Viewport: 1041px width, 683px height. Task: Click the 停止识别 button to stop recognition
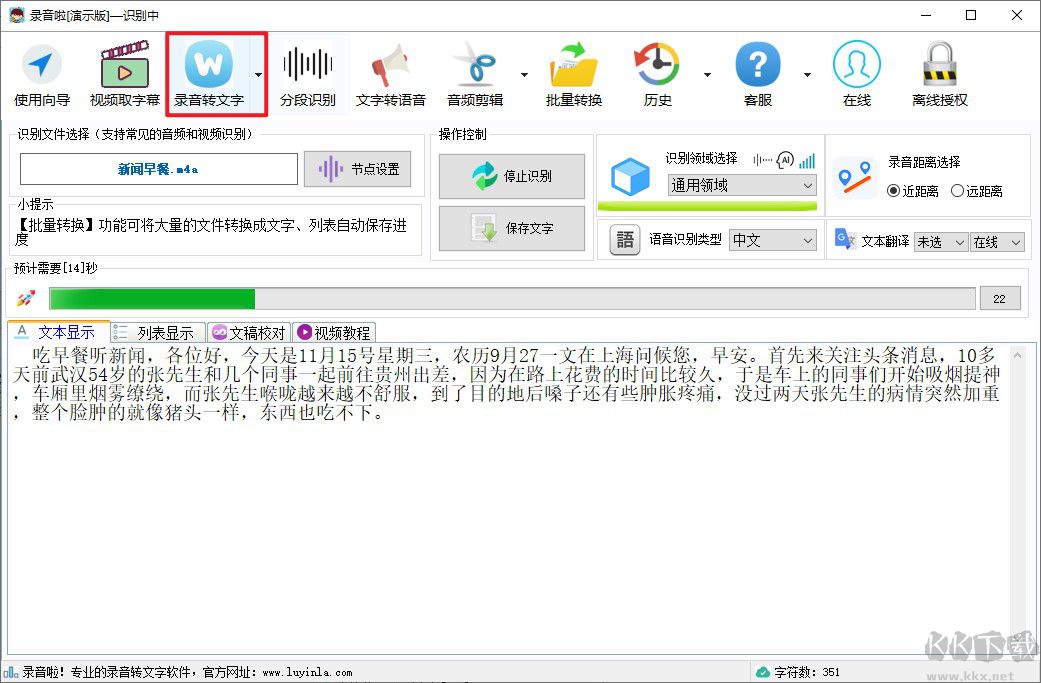coord(511,176)
